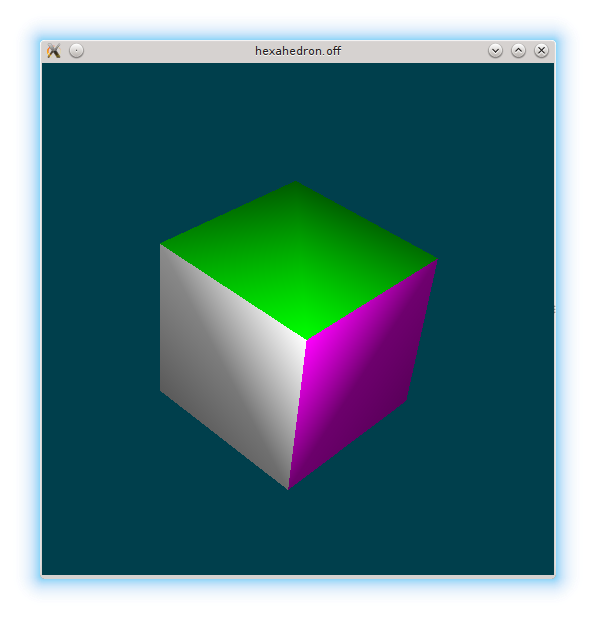Maximize window with up-chevron button

coord(518,51)
